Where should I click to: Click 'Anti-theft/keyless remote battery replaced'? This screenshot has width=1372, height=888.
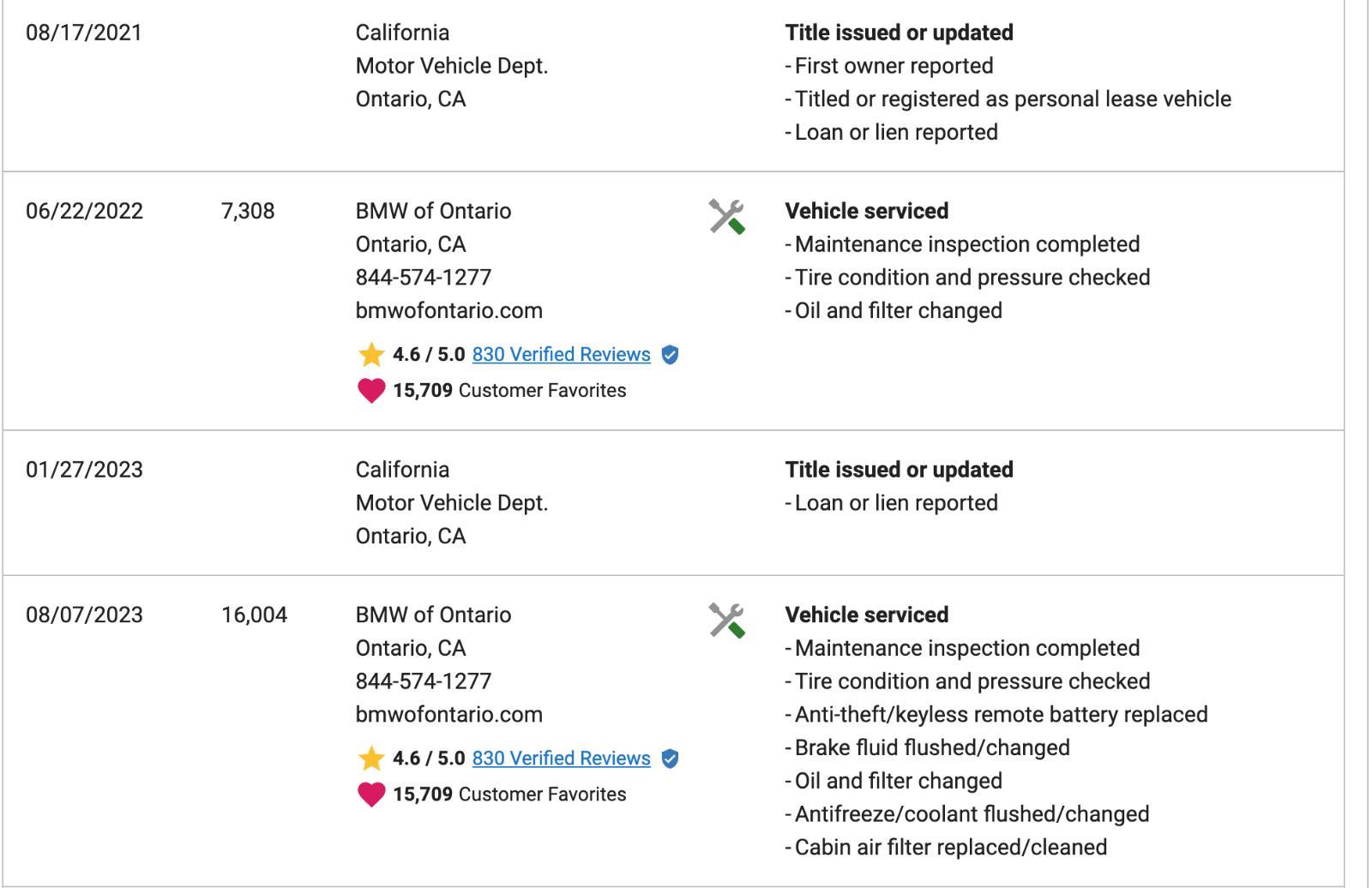tap(996, 714)
